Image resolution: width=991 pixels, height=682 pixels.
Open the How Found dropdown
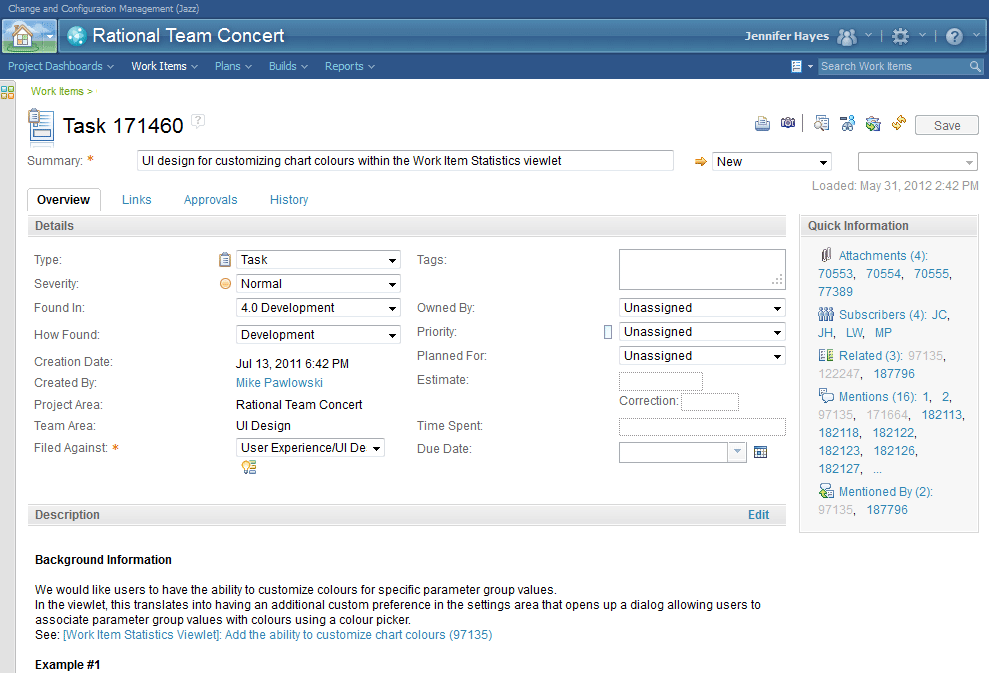318,335
